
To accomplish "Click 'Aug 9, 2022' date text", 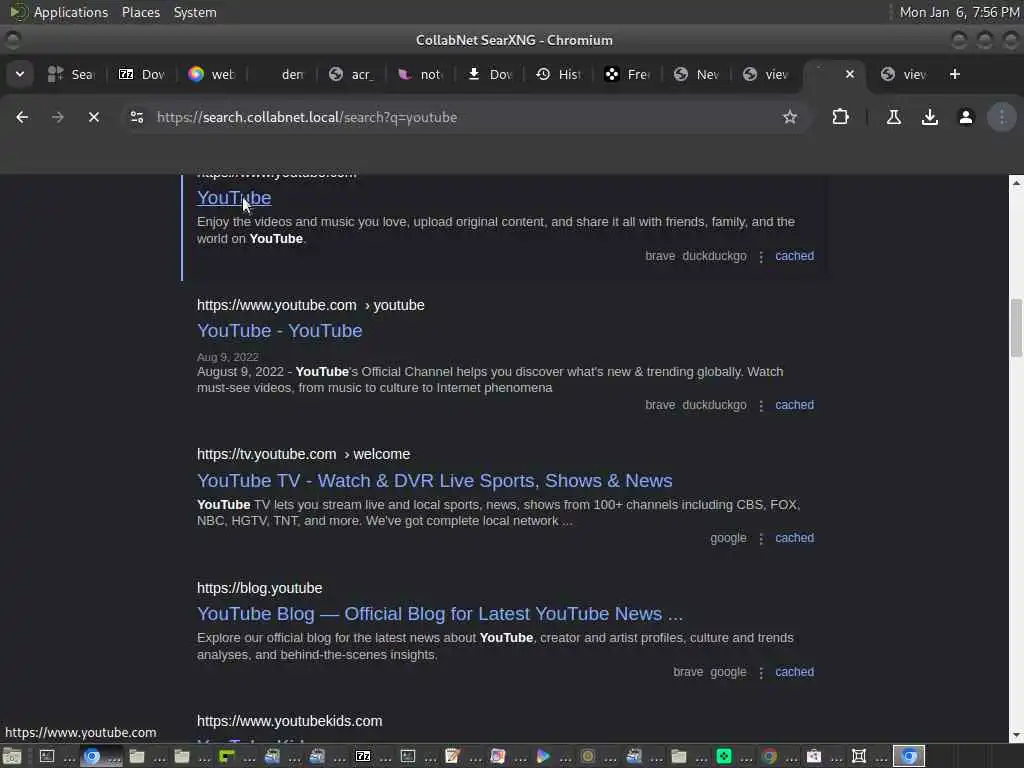I will (x=228, y=357).
